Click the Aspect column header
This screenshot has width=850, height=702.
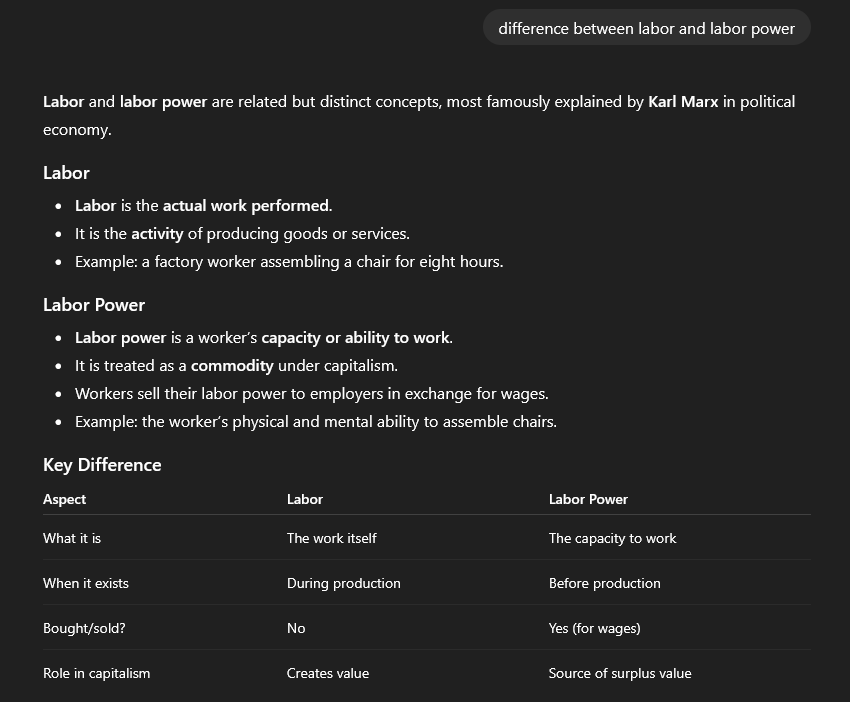point(64,499)
